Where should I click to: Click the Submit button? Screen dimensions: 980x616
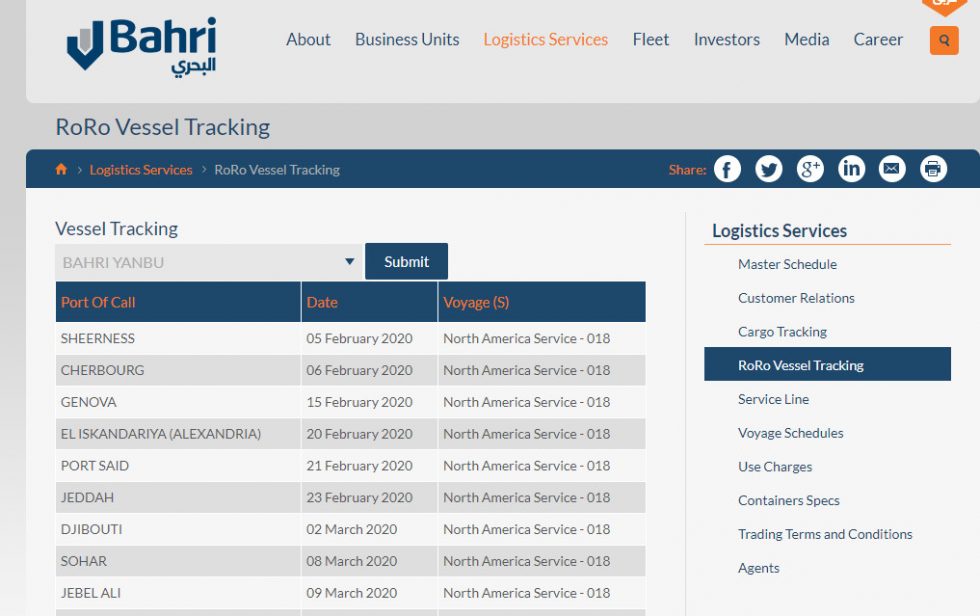[406, 262]
